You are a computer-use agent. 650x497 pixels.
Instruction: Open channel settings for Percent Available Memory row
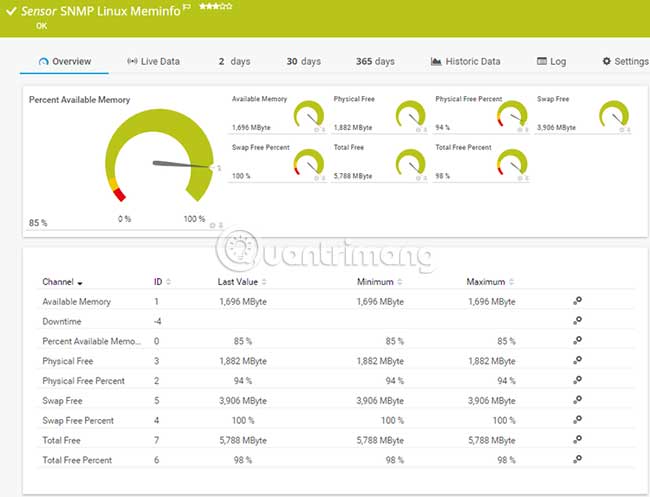pos(577,340)
